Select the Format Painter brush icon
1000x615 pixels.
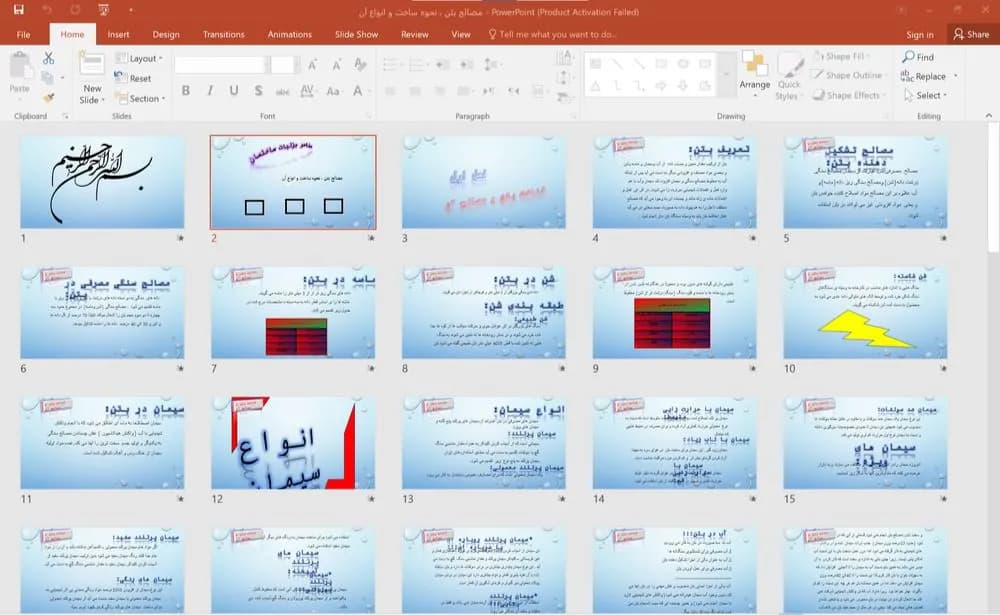point(48,97)
